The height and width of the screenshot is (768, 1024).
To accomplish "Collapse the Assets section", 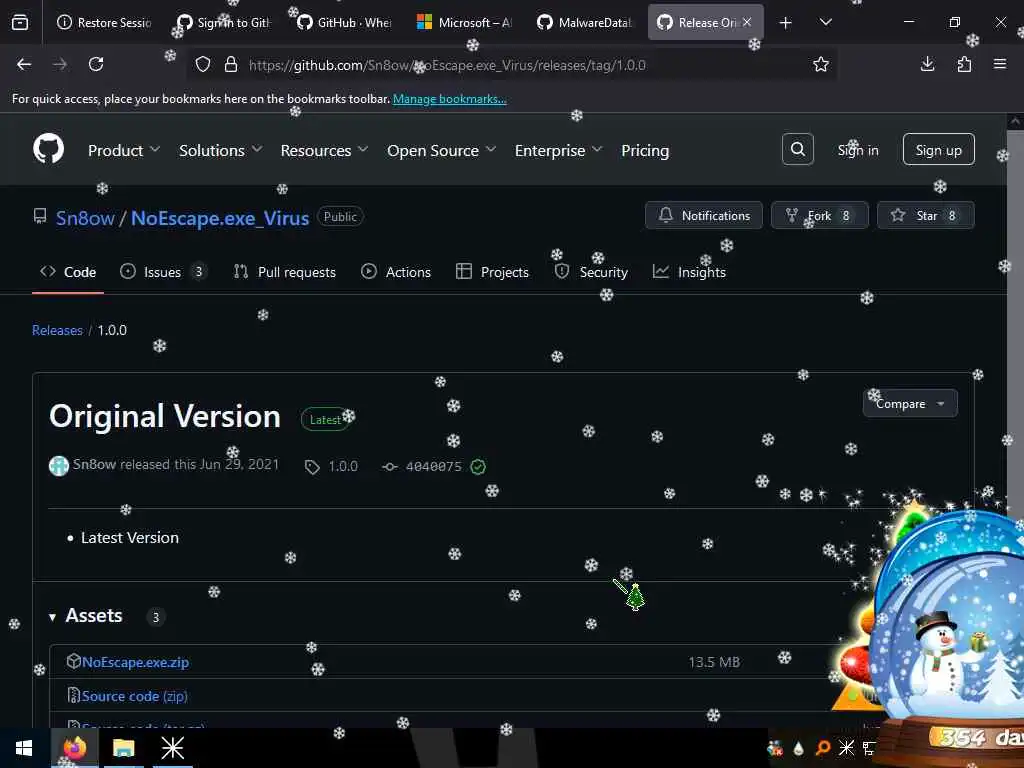I will point(86,615).
